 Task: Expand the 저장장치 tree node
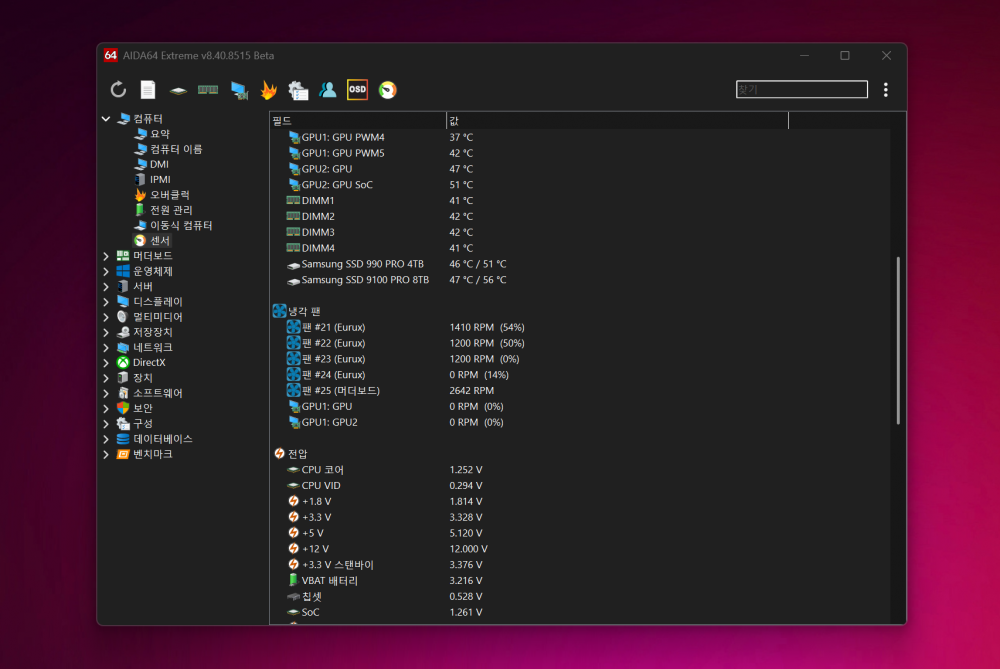(x=106, y=332)
